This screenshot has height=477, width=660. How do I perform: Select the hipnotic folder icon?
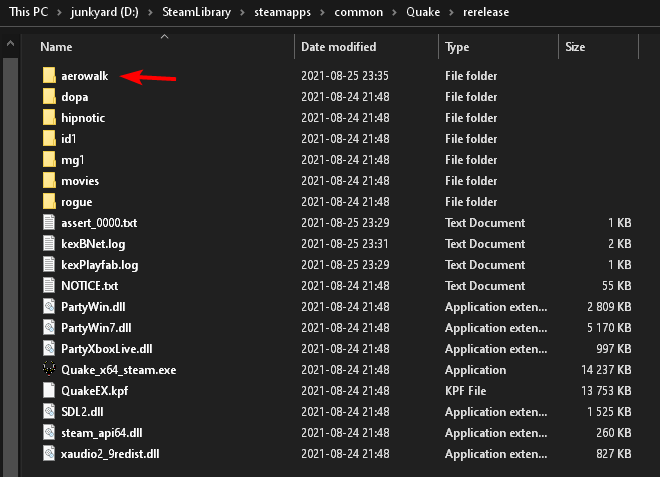tap(50, 118)
